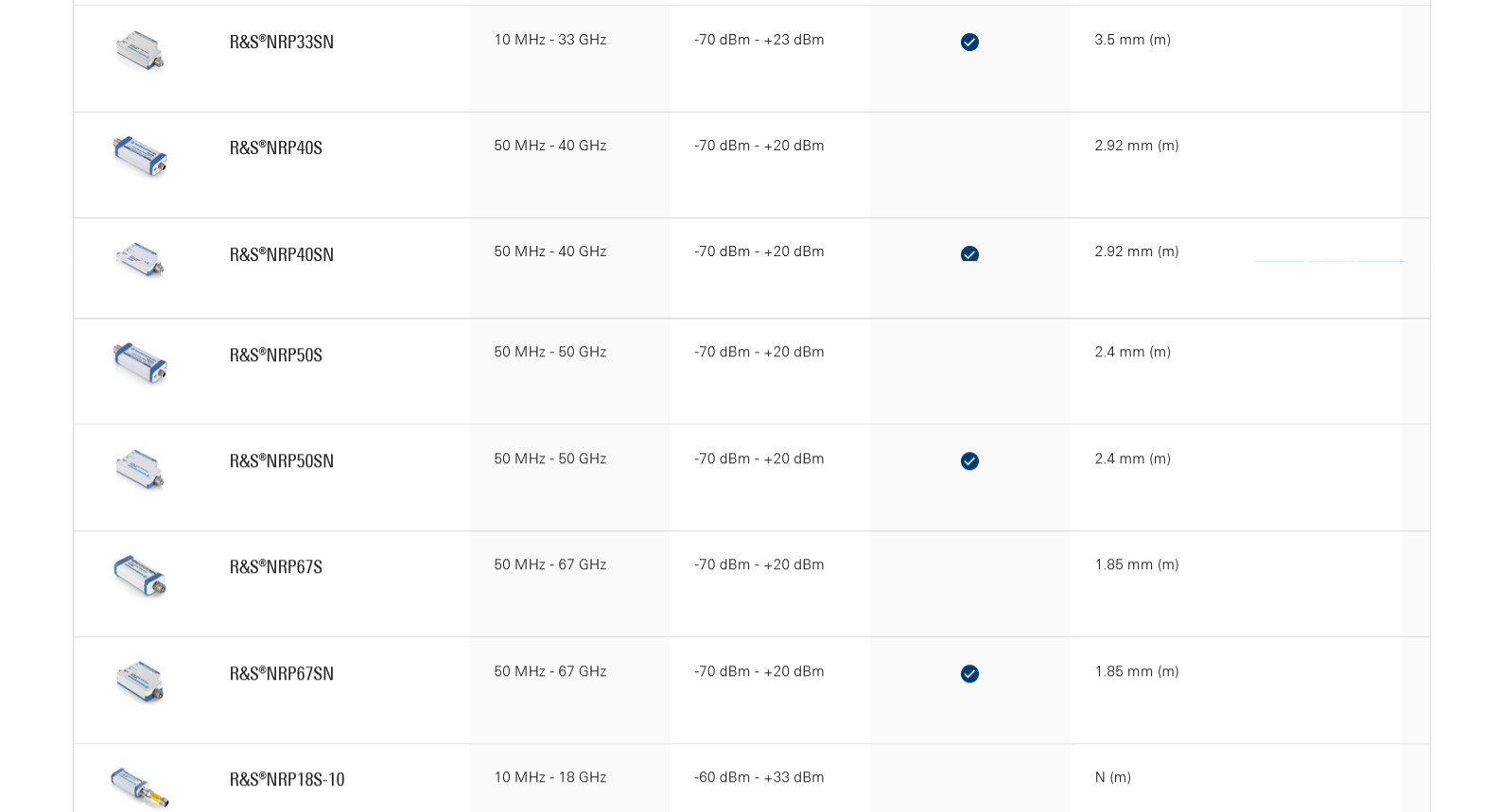Open the R&S NRP40SN link
Image resolution: width=1500 pixels, height=812 pixels.
click(282, 255)
